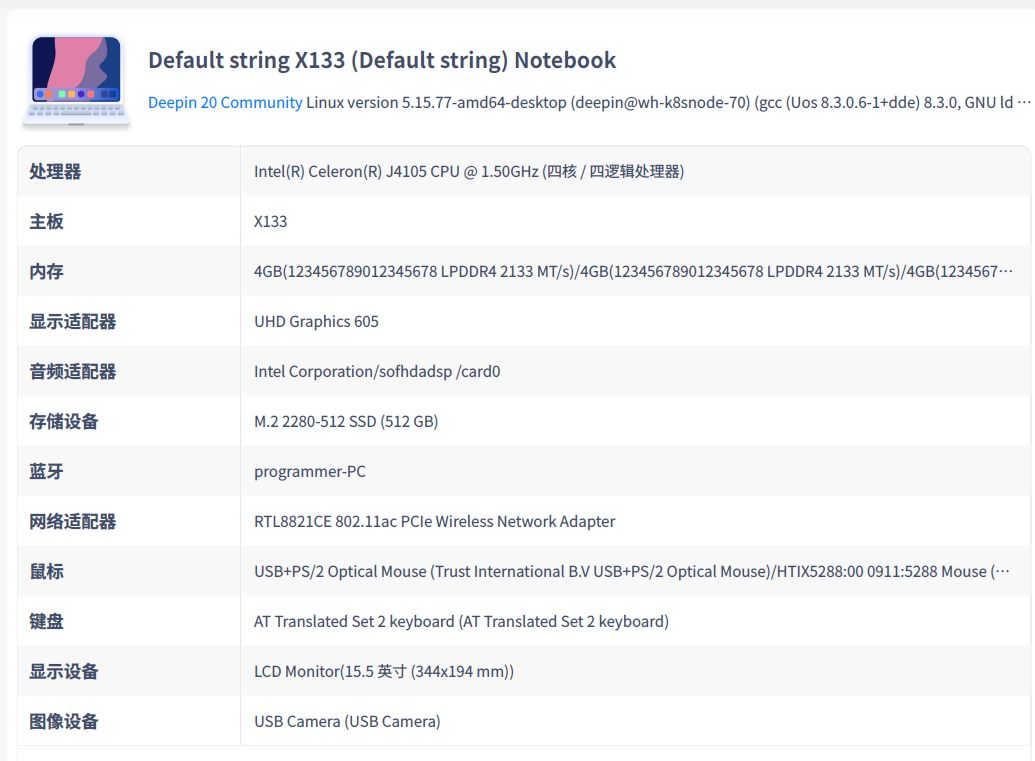Open the Deepin 20 Community link
The width and height of the screenshot is (1035, 761).
click(x=225, y=103)
